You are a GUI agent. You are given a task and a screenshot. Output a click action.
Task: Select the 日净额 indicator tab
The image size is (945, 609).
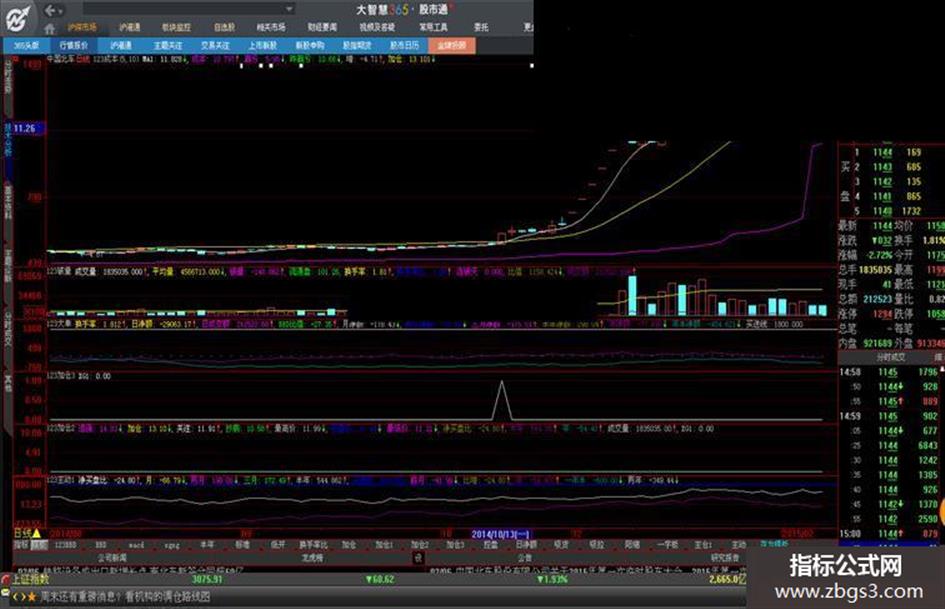[526, 544]
